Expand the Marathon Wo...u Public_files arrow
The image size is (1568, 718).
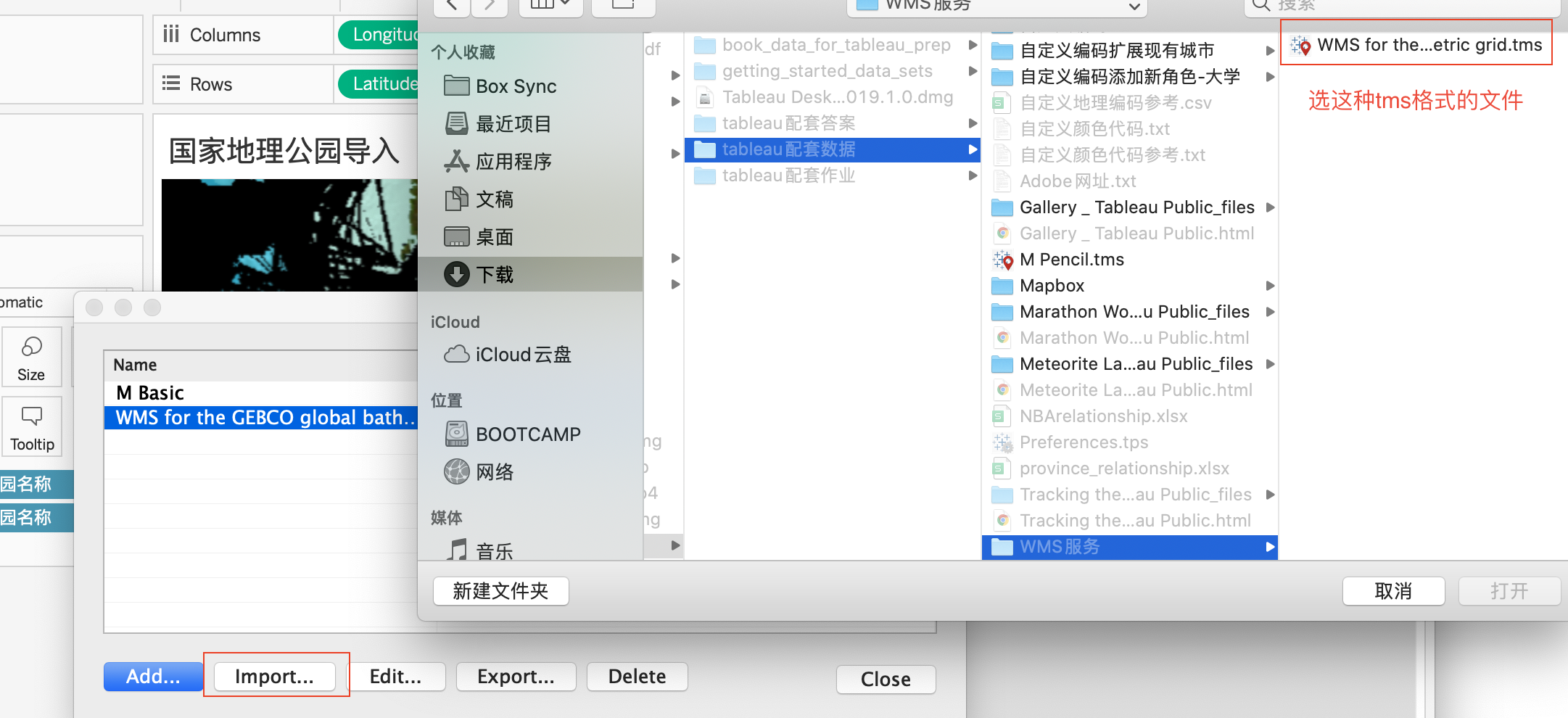click(1270, 312)
